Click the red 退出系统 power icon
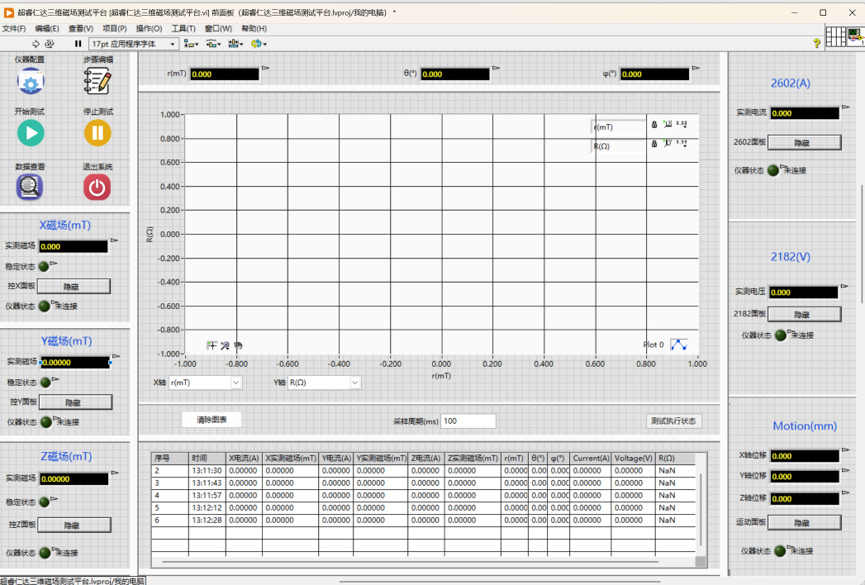The image size is (865, 585). tap(97, 186)
